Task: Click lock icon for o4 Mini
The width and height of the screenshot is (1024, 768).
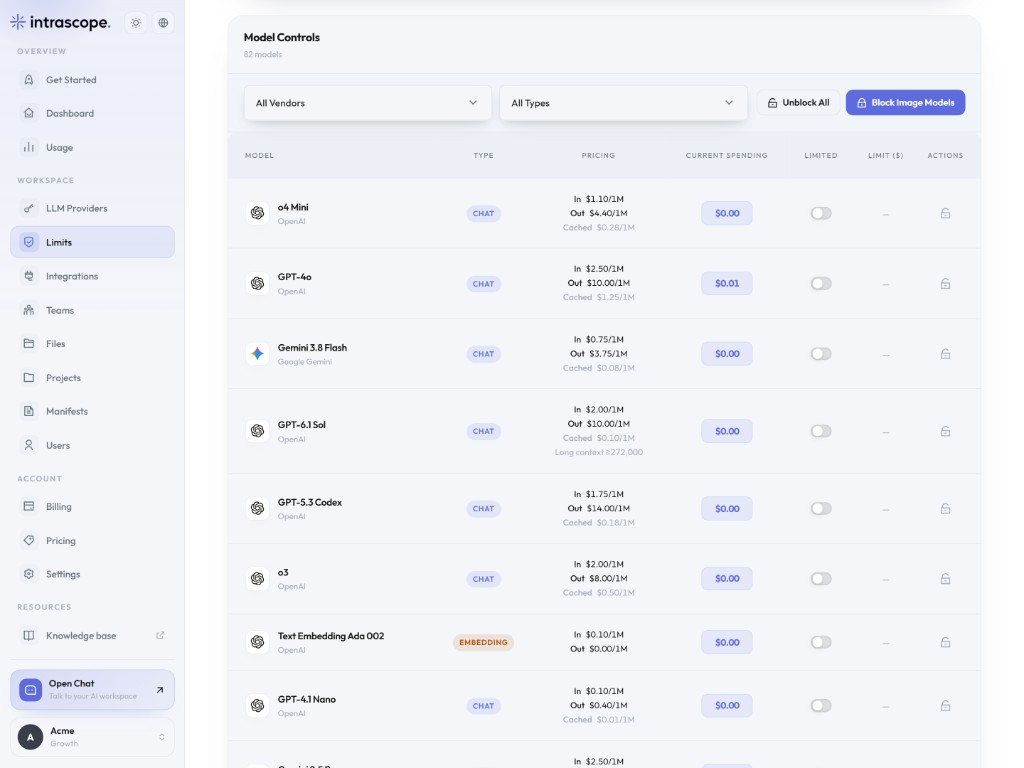Action: 945,214
